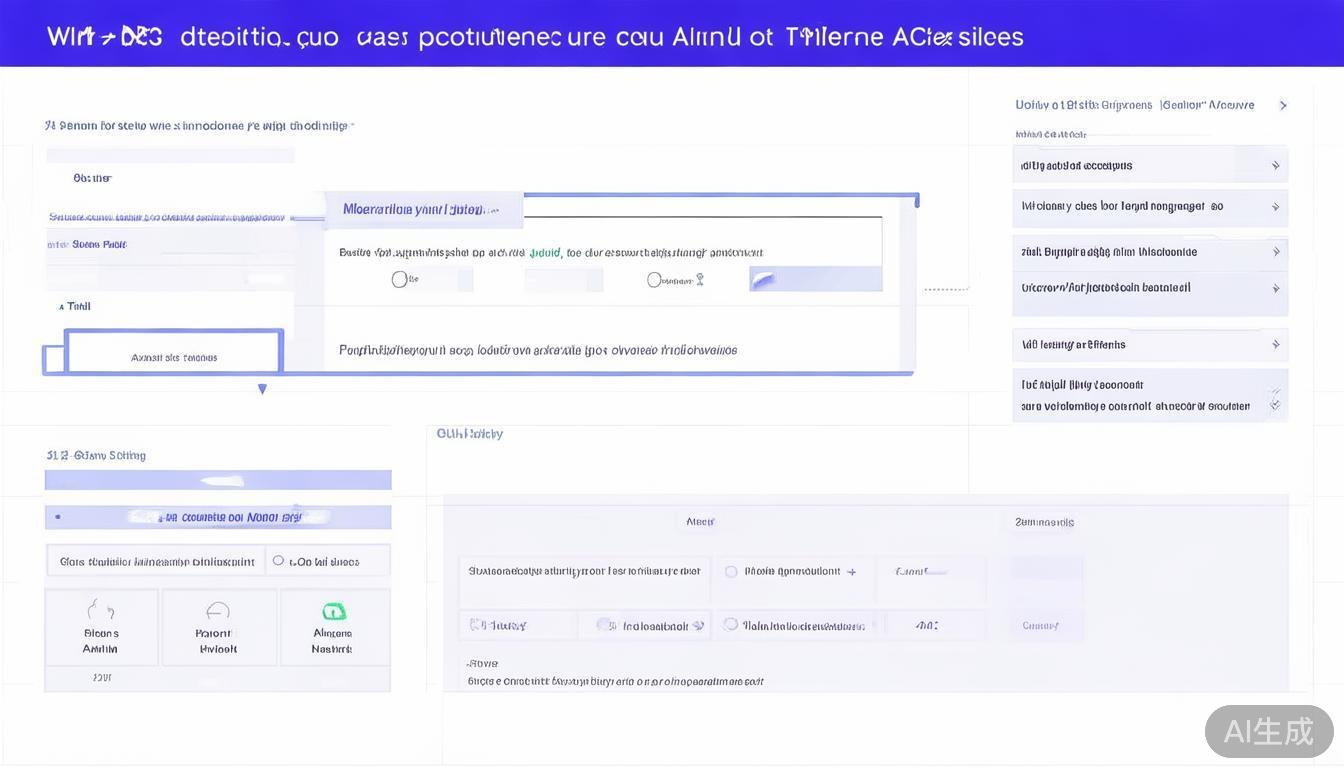Click the blue-outlined button in the left panel
This screenshot has height=768, width=1344.
click(x=173, y=353)
